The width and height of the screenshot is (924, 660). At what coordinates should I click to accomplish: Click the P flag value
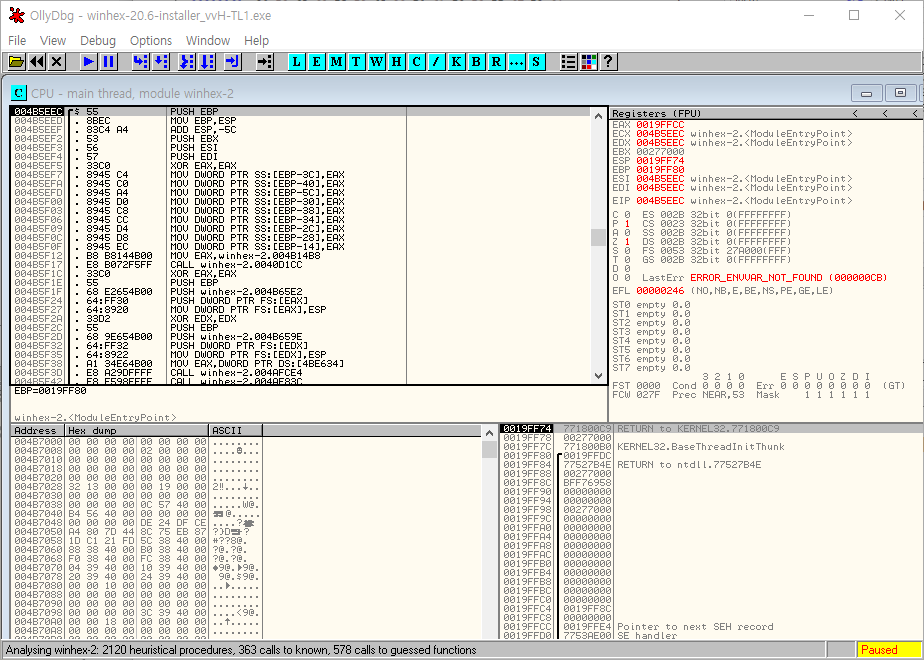pyautogui.click(x=627, y=224)
